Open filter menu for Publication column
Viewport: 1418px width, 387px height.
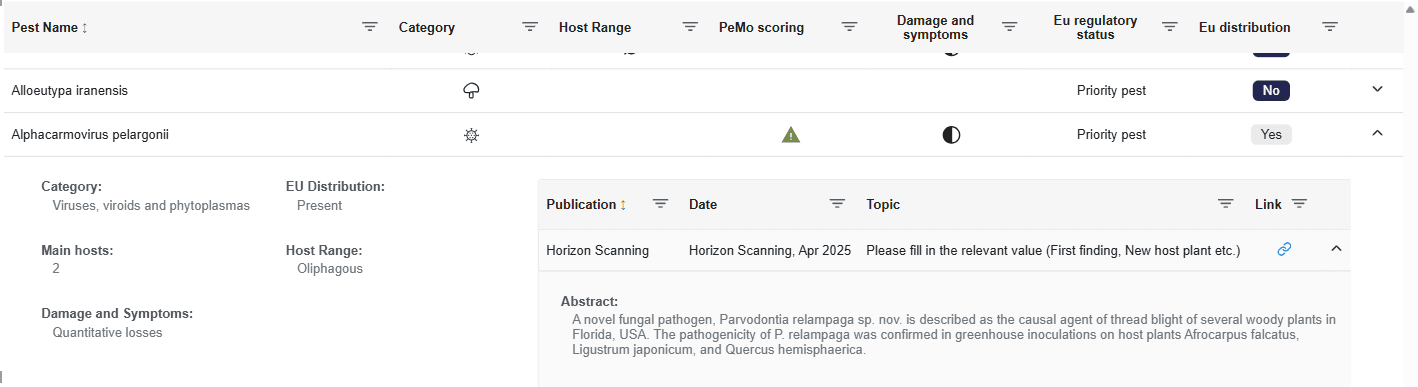[660, 204]
